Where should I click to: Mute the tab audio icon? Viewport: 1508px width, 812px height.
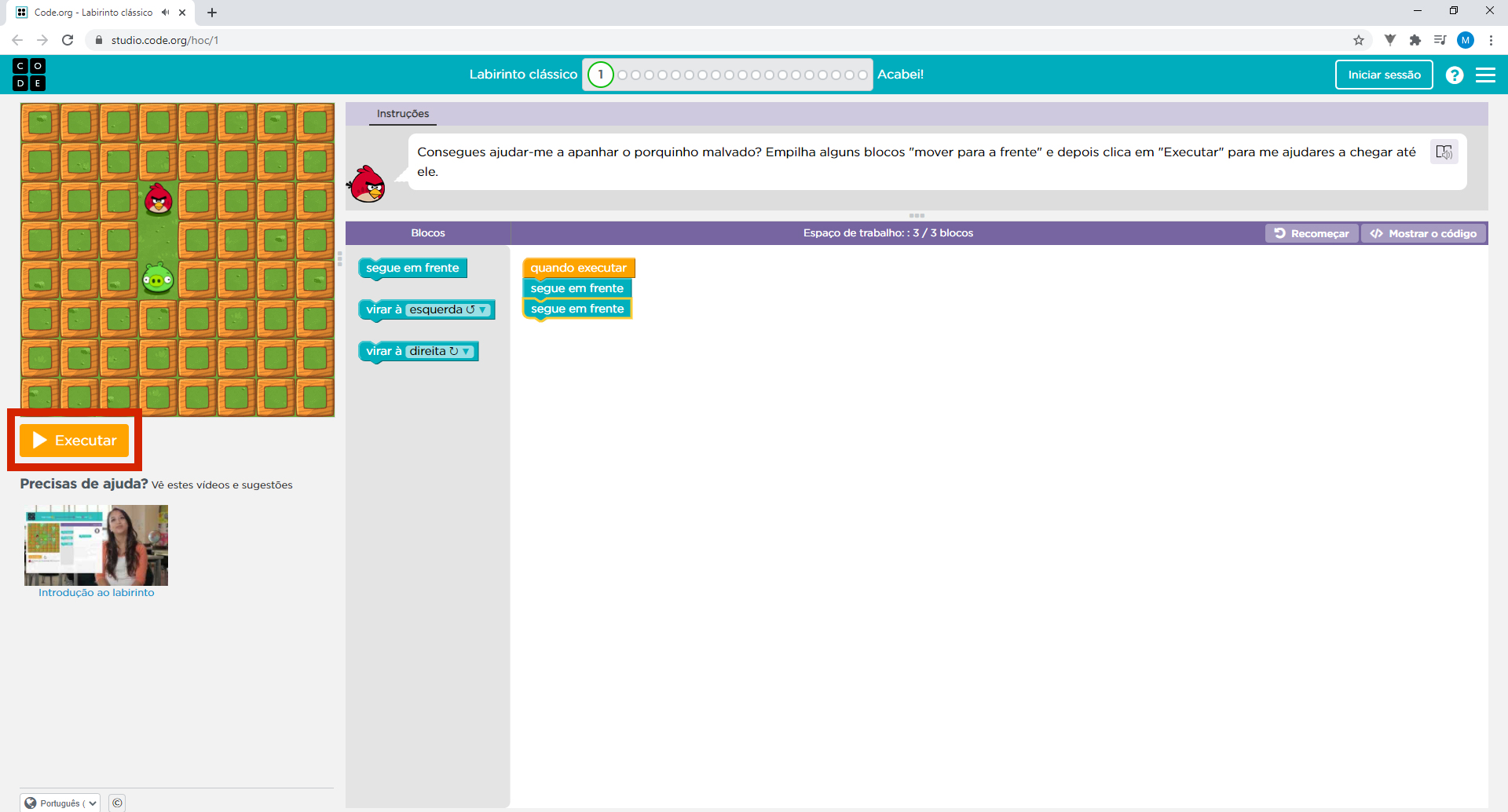click(x=165, y=13)
